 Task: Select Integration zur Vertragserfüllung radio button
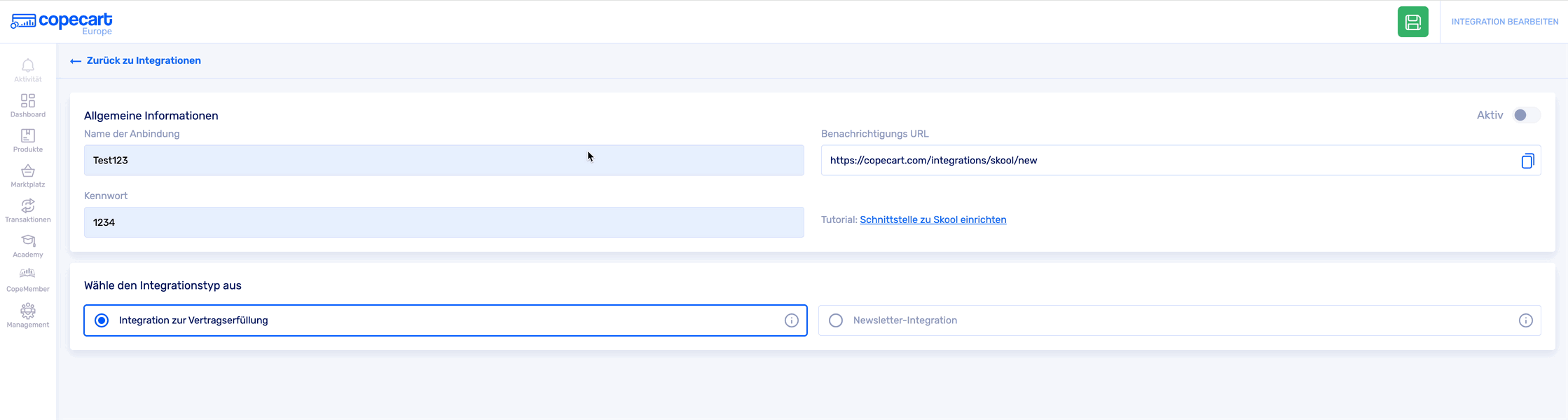click(x=102, y=320)
